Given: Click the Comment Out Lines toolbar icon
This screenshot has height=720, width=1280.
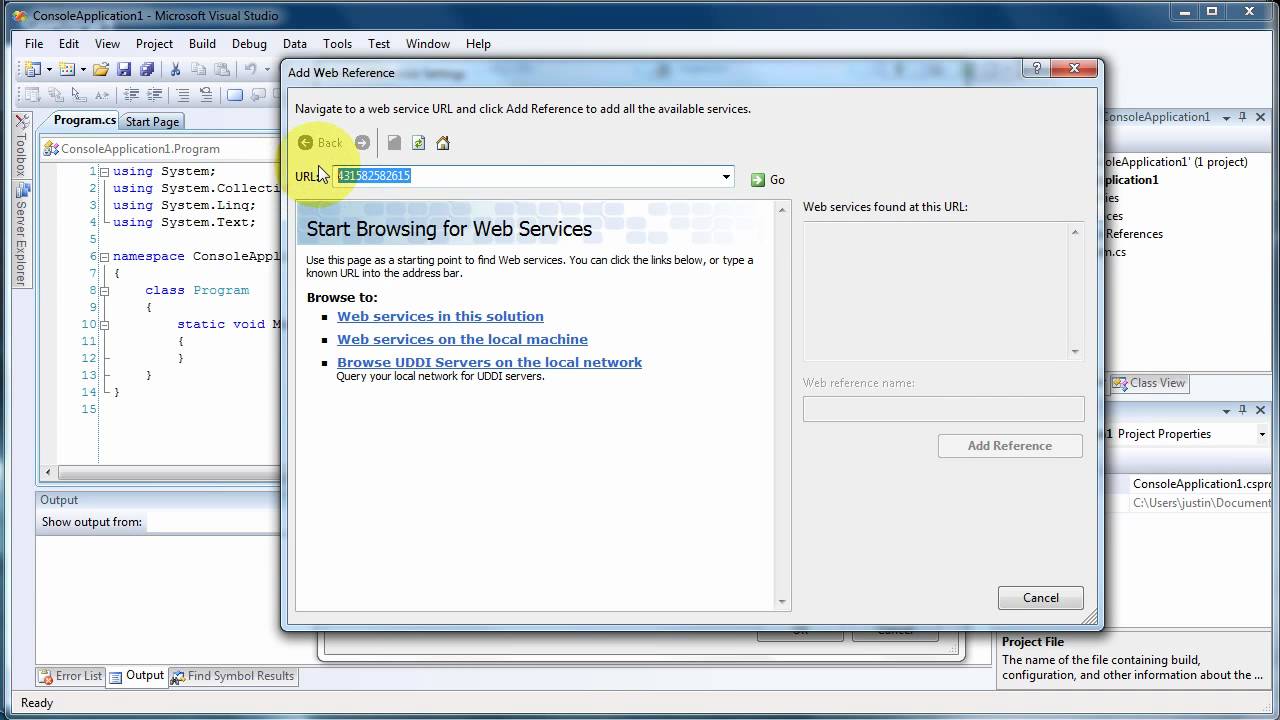Looking at the screenshot, I should (x=182, y=95).
